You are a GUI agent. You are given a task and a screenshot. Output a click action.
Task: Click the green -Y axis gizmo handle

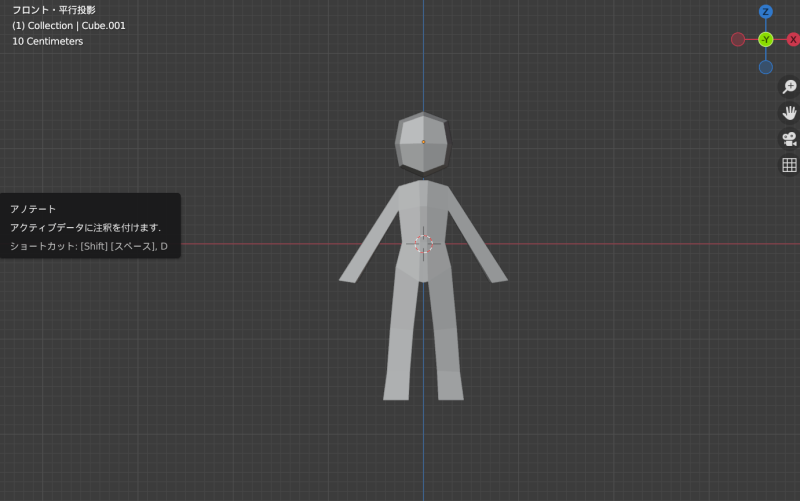[765, 39]
